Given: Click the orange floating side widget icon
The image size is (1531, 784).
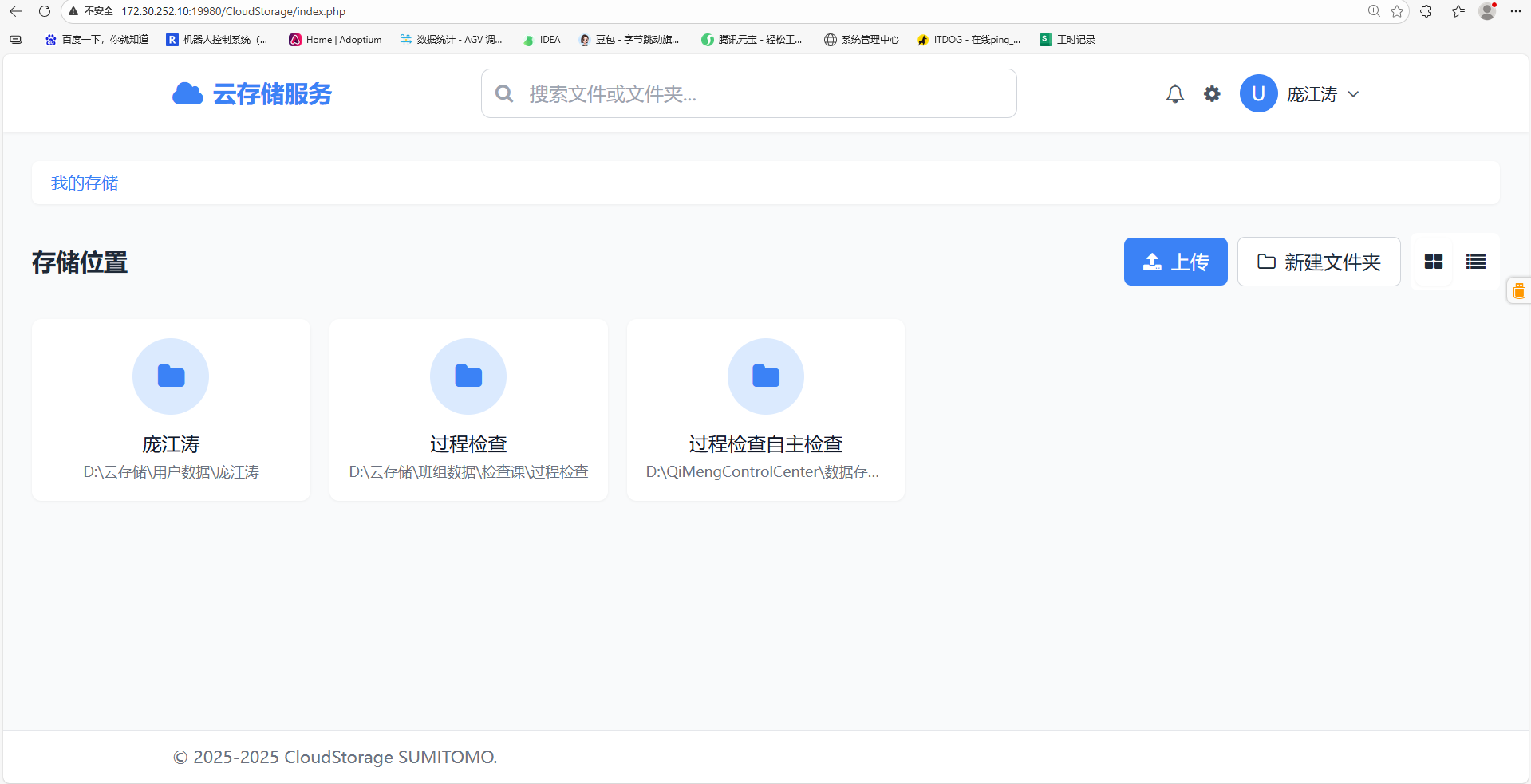Looking at the screenshot, I should 1518,291.
